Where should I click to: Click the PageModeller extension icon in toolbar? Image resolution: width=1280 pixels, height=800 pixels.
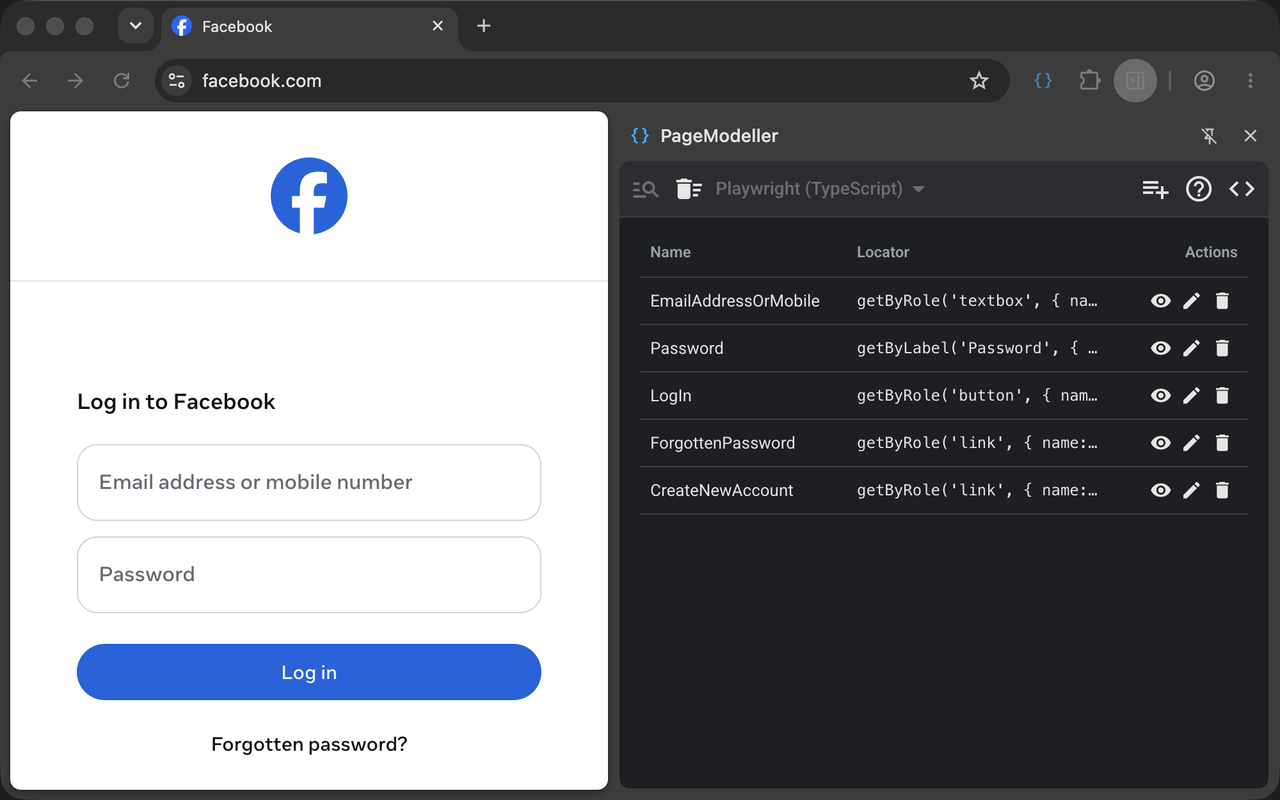(x=1043, y=81)
